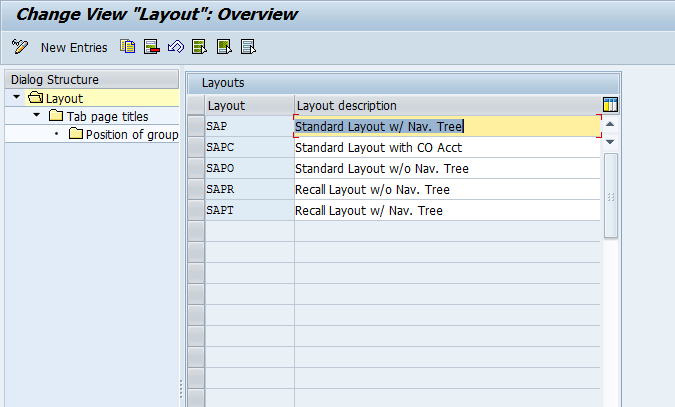Image resolution: width=675 pixels, height=407 pixels.
Task: Click the open folder icon beside Layout
Action: 35,97
